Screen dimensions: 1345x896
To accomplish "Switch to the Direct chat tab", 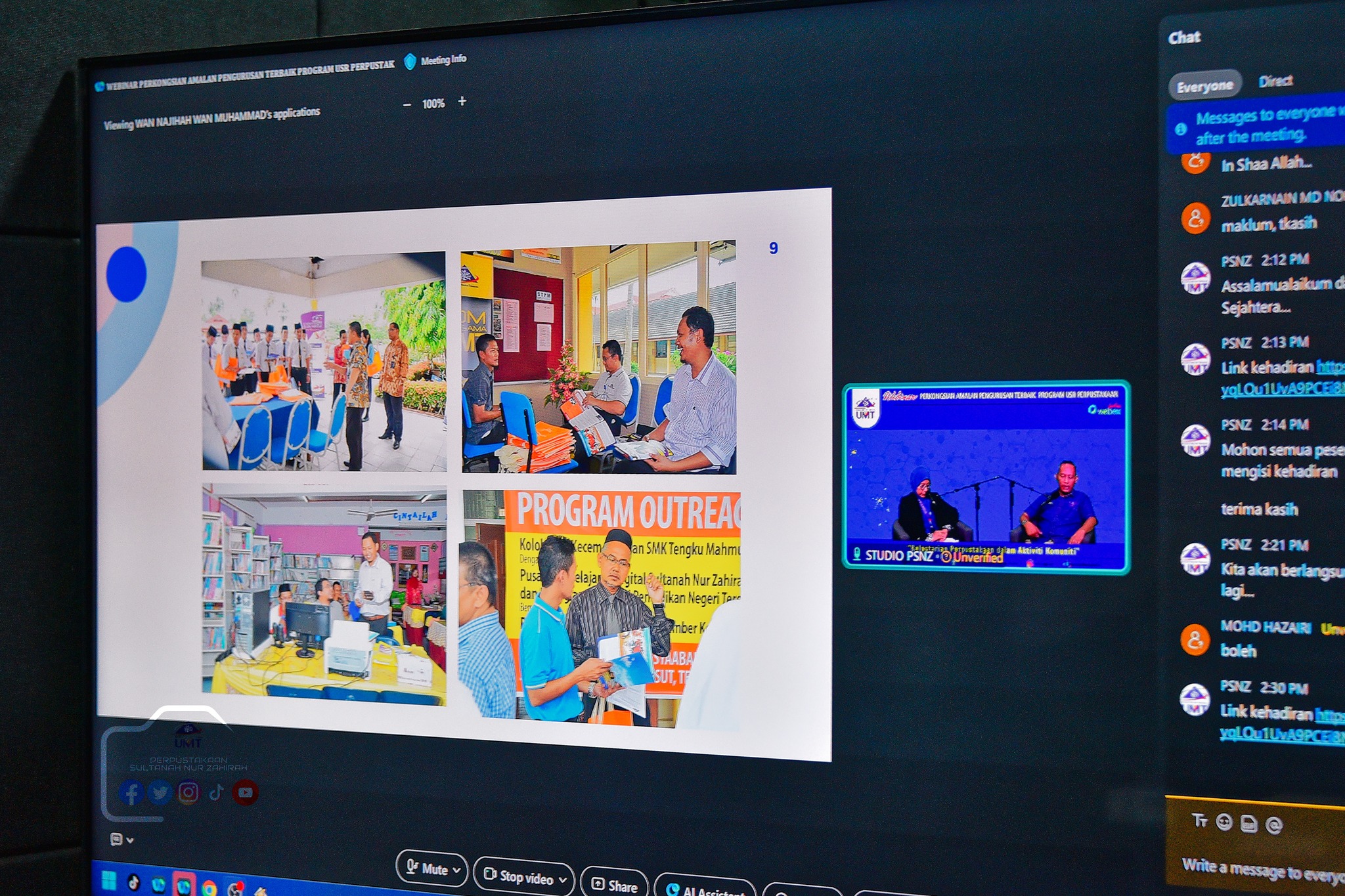I will click(1275, 81).
